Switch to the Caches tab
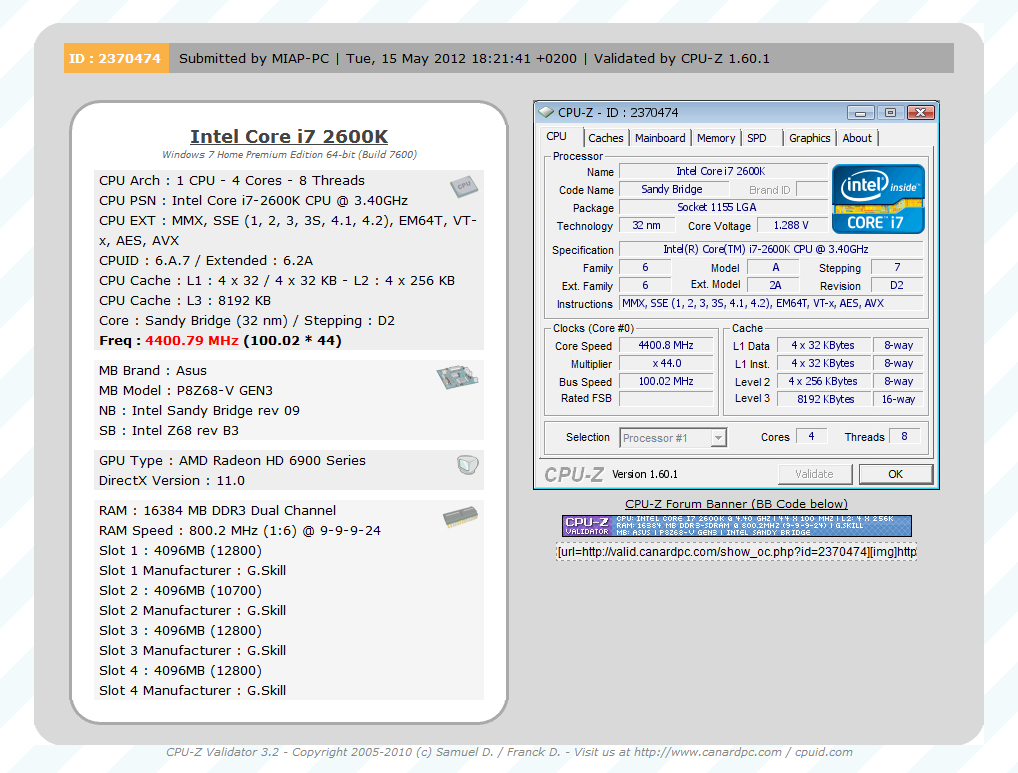The height and width of the screenshot is (773, 1018). point(605,138)
